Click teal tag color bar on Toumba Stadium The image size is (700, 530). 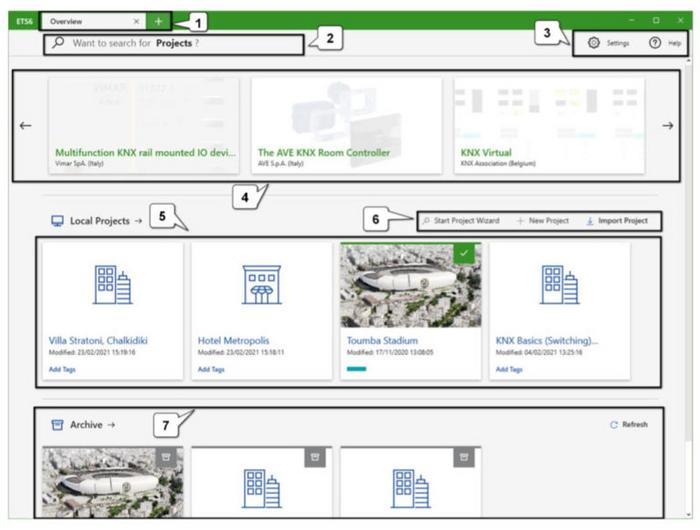[356, 369]
